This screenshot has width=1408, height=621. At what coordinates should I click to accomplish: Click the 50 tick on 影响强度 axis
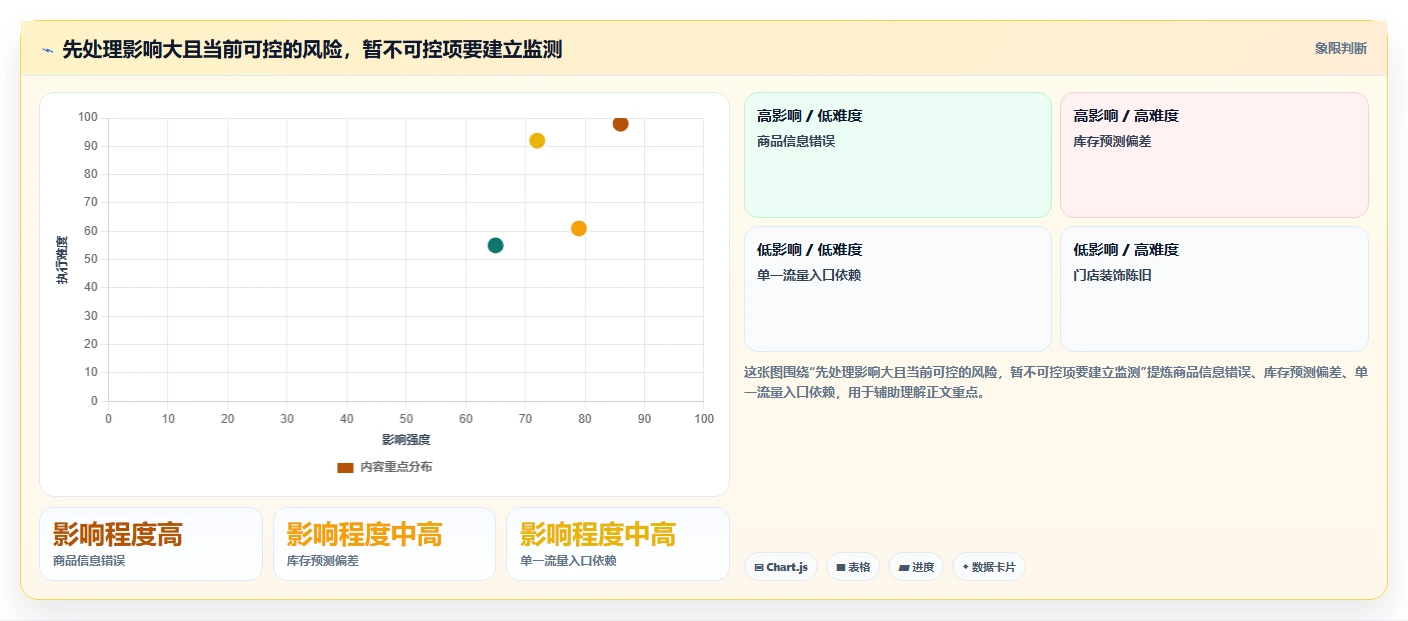point(406,418)
